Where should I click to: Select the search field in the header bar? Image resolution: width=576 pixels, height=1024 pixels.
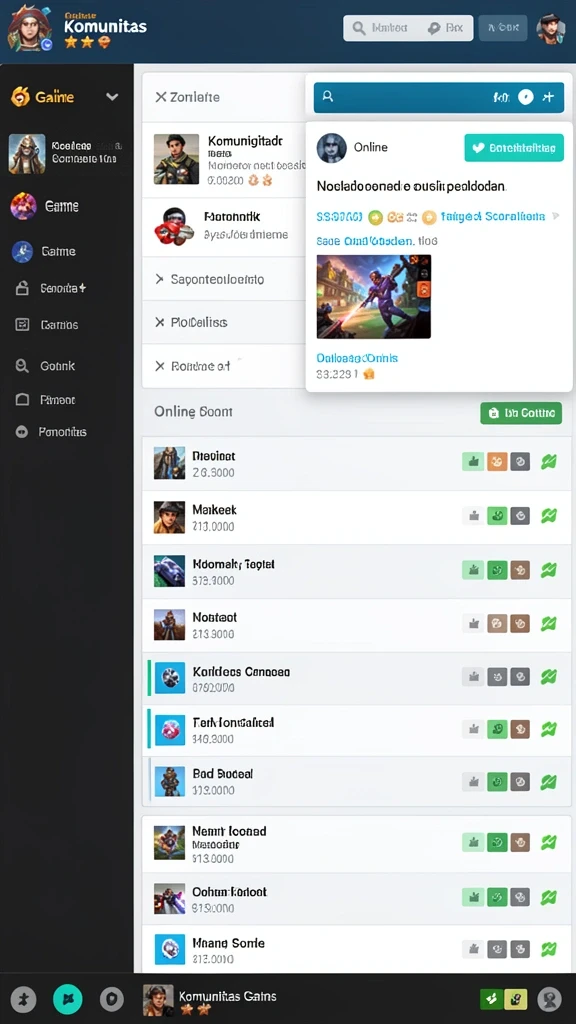(408, 28)
